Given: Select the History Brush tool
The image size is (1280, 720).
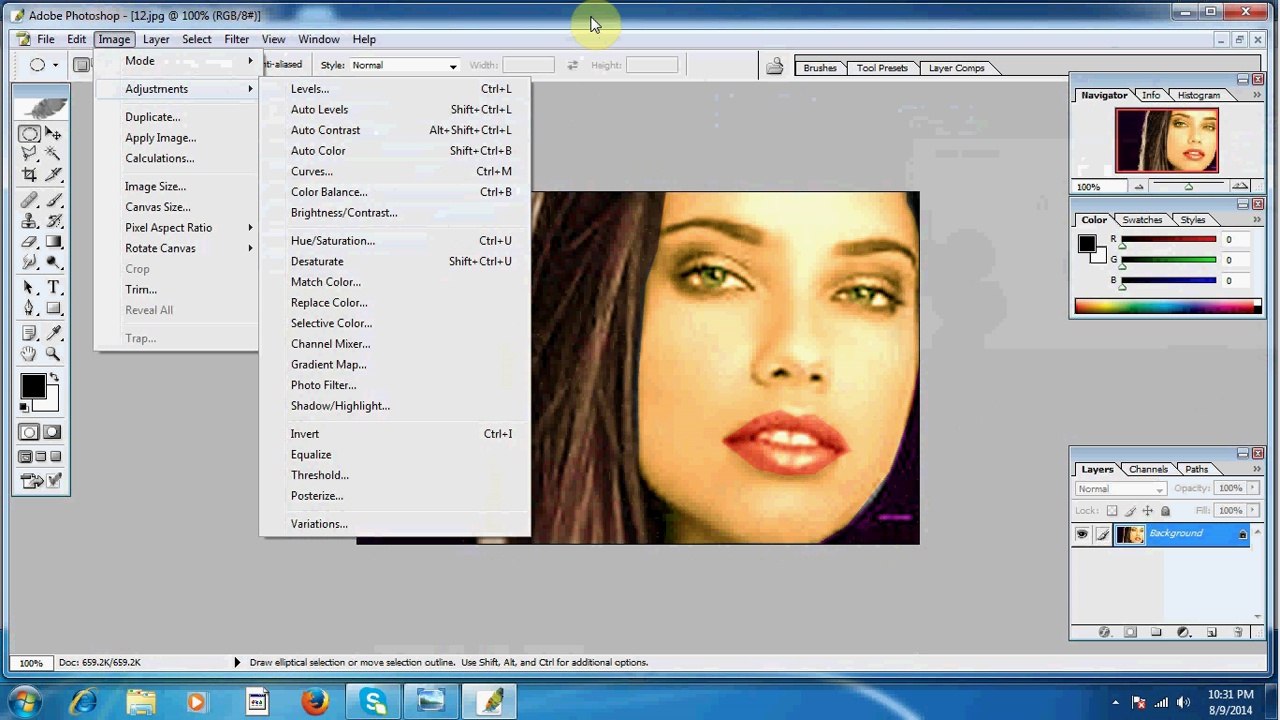Looking at the screenshot, I should [53, 221].
